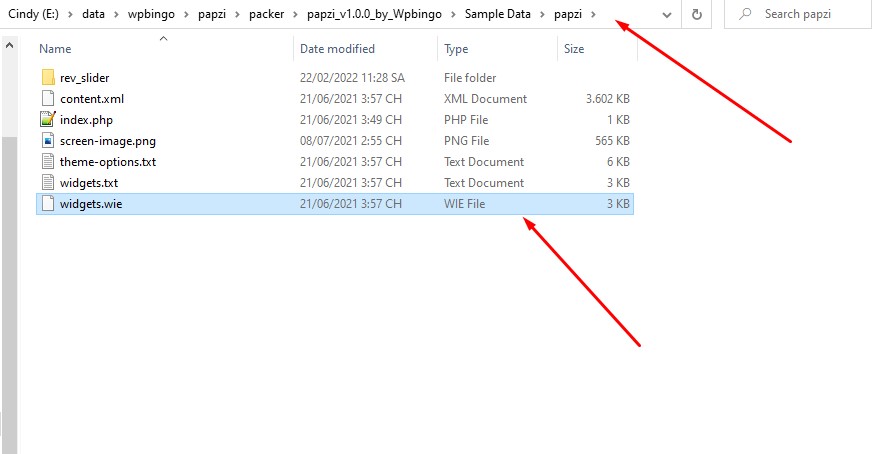The width and height of the screenshot is (873, 454).
Task: Click the PNG File type cell
Action: pos(467,141)
